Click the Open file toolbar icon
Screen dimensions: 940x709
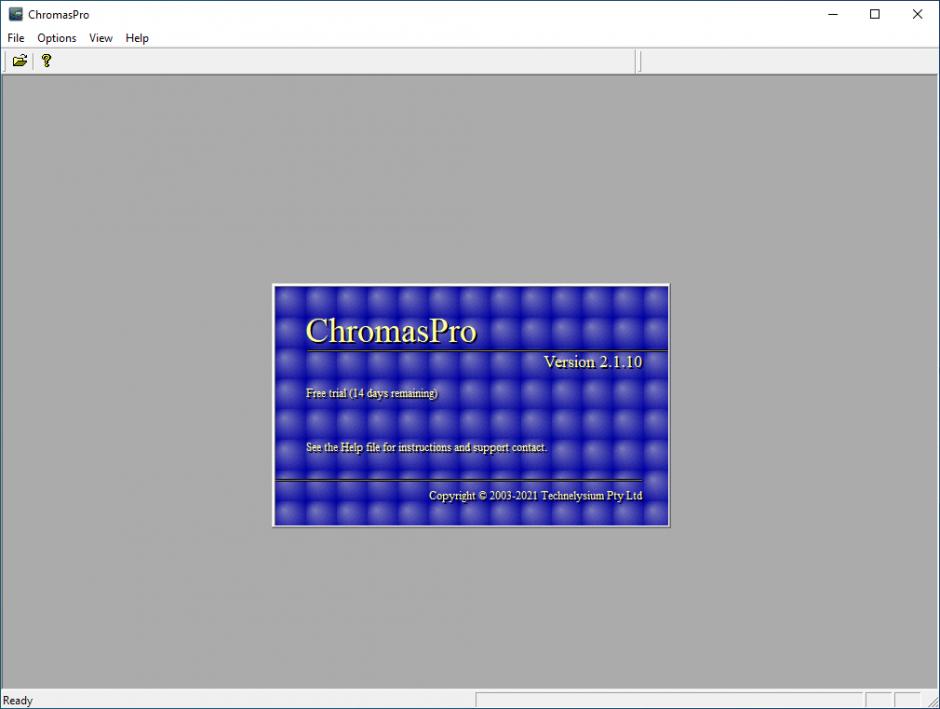20,61
